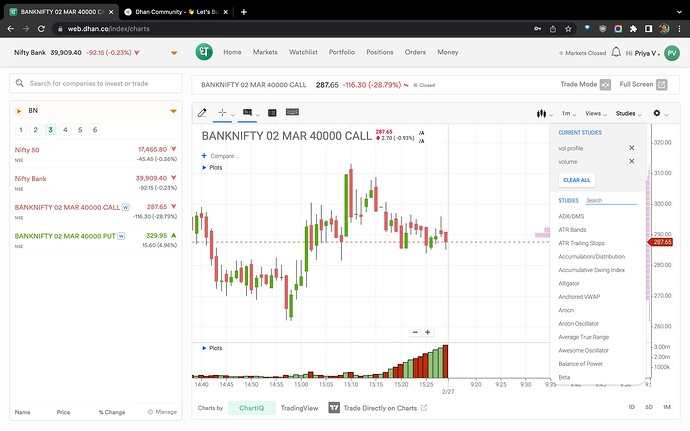Expand the BN watchlist dropdown
This screenshot has height=431, width=690.
173,111
